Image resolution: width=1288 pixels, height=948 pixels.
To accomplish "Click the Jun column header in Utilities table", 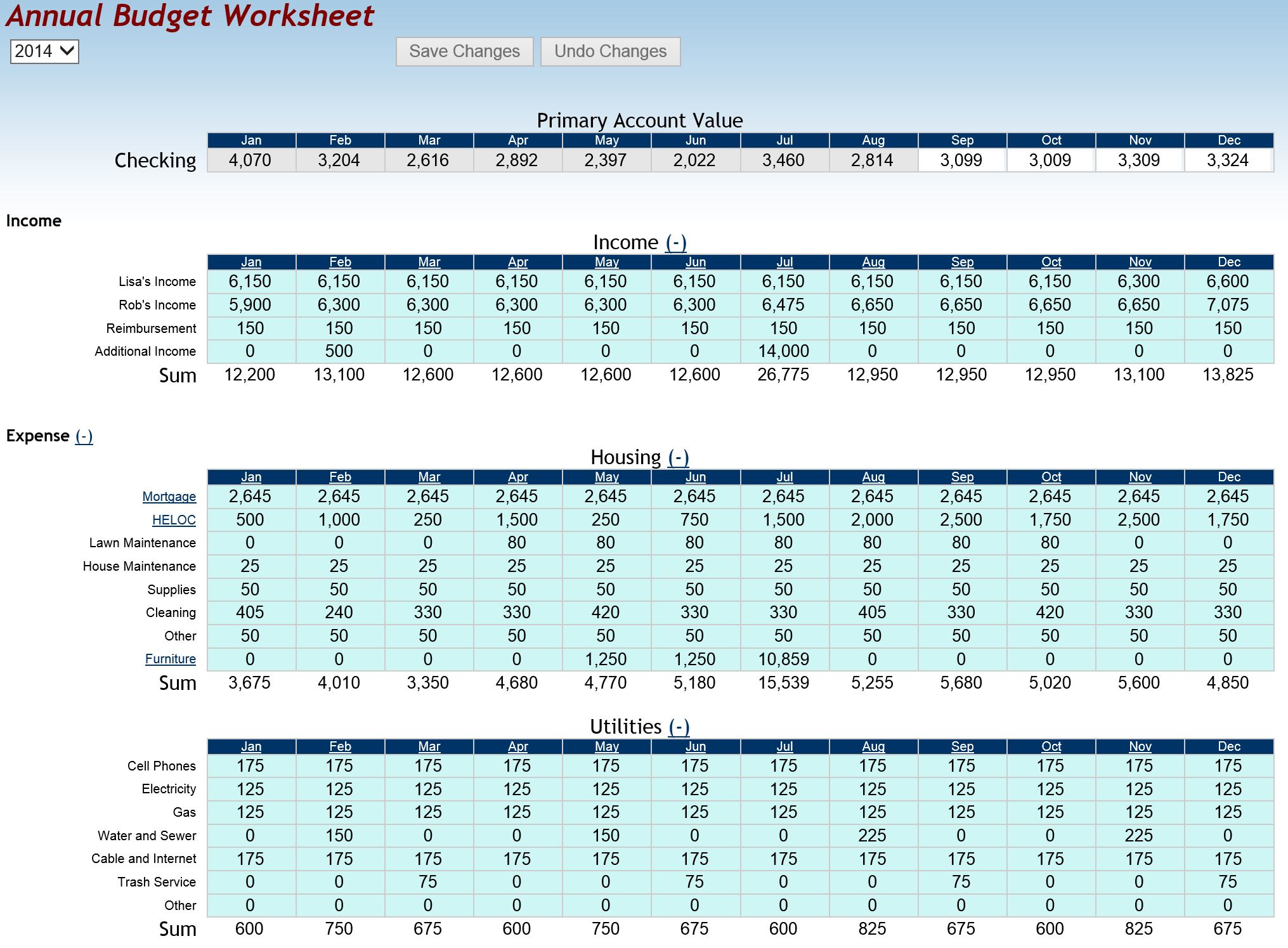I will [x=696, y=746].
